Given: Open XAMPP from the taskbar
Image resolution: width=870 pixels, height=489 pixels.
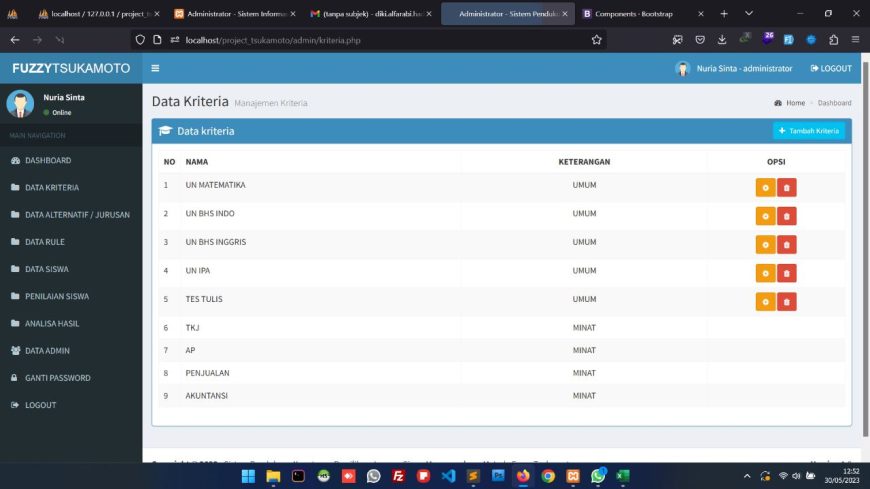Looking at the screenshot, I should point(573,476).
